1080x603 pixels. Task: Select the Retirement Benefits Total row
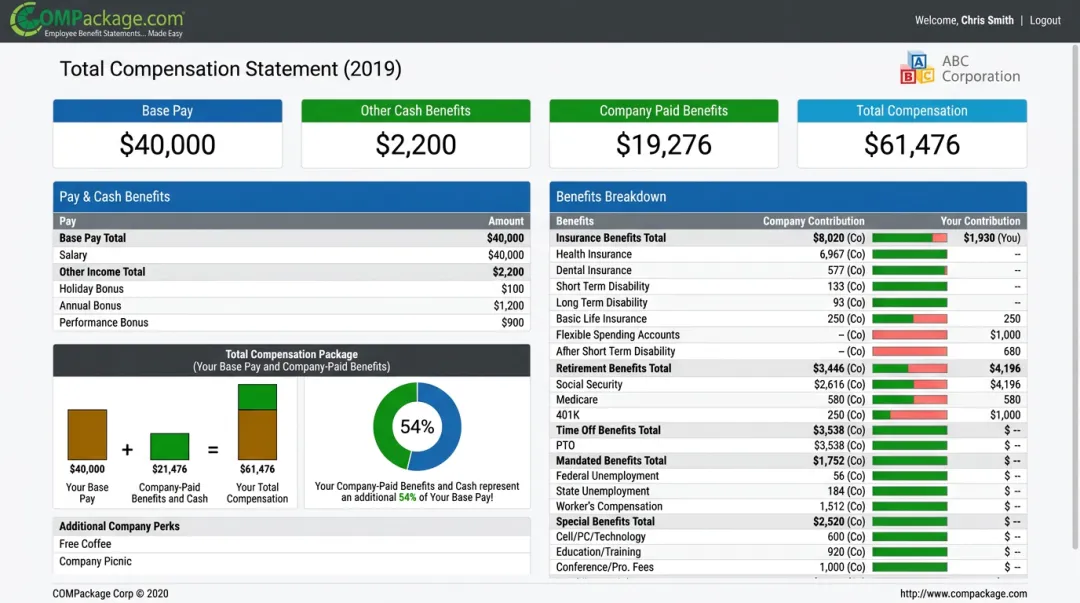pos(788,368)
